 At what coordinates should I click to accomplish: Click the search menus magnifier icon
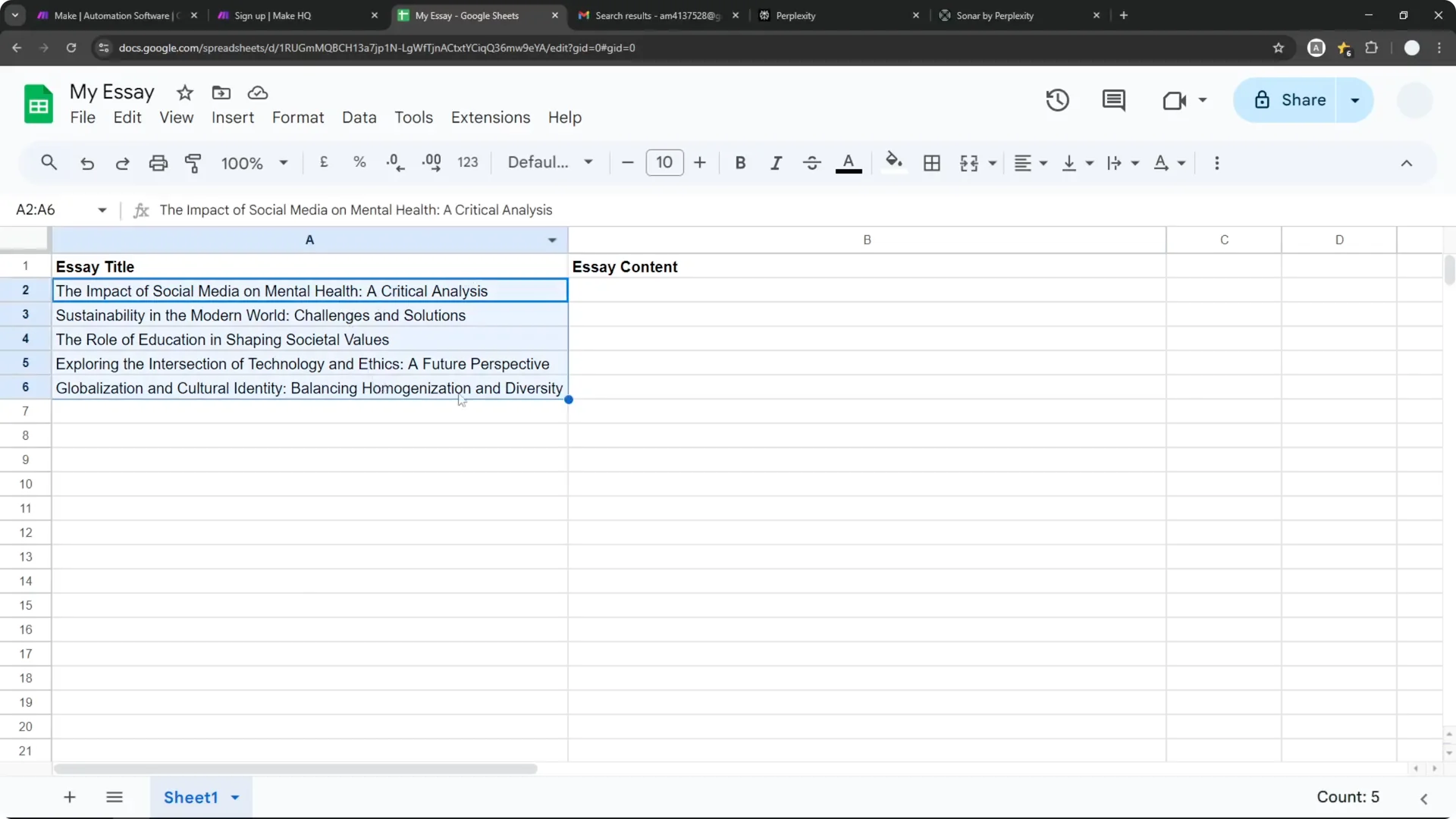click(49, 162)
